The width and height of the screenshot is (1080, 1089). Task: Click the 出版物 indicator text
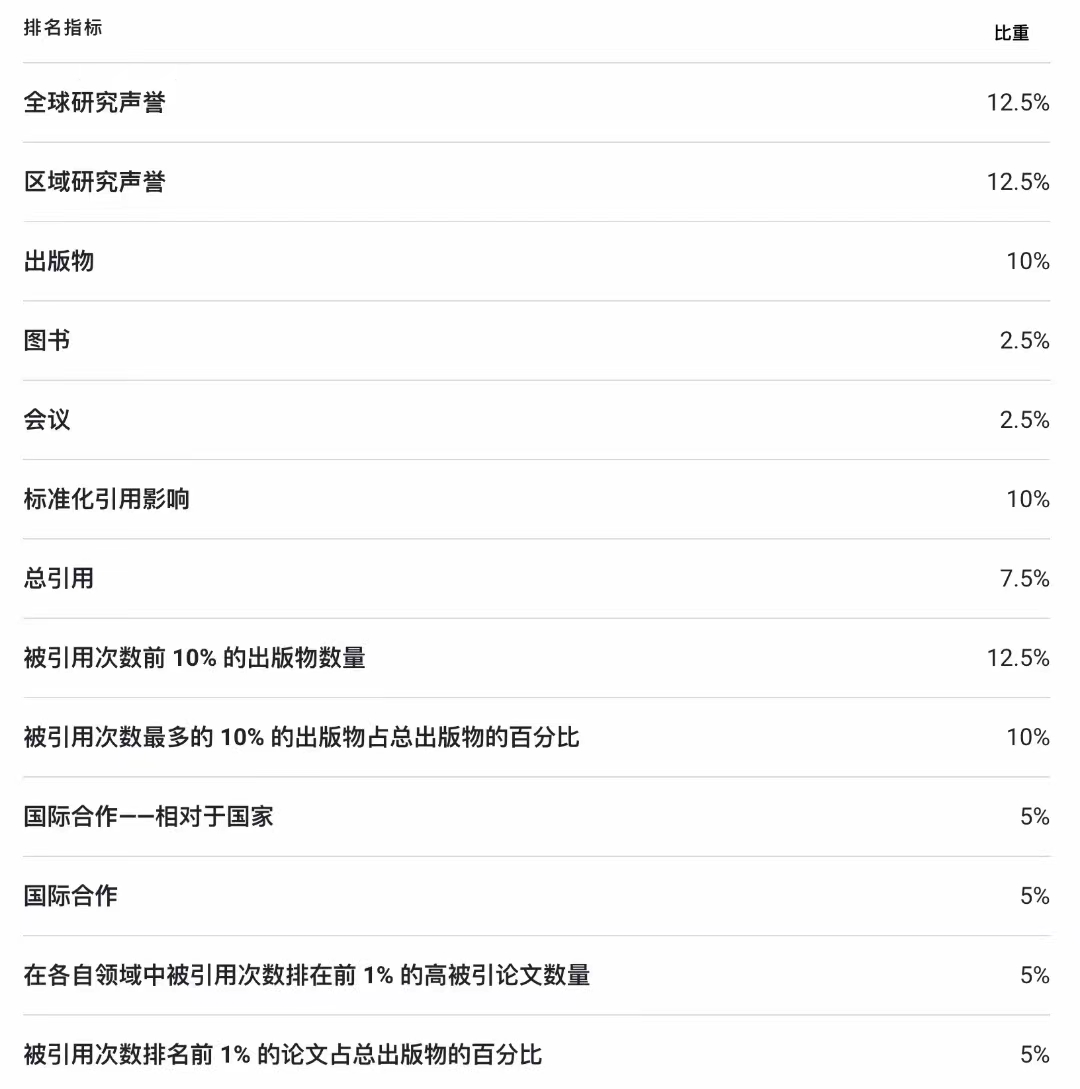[x=59, y=261]
